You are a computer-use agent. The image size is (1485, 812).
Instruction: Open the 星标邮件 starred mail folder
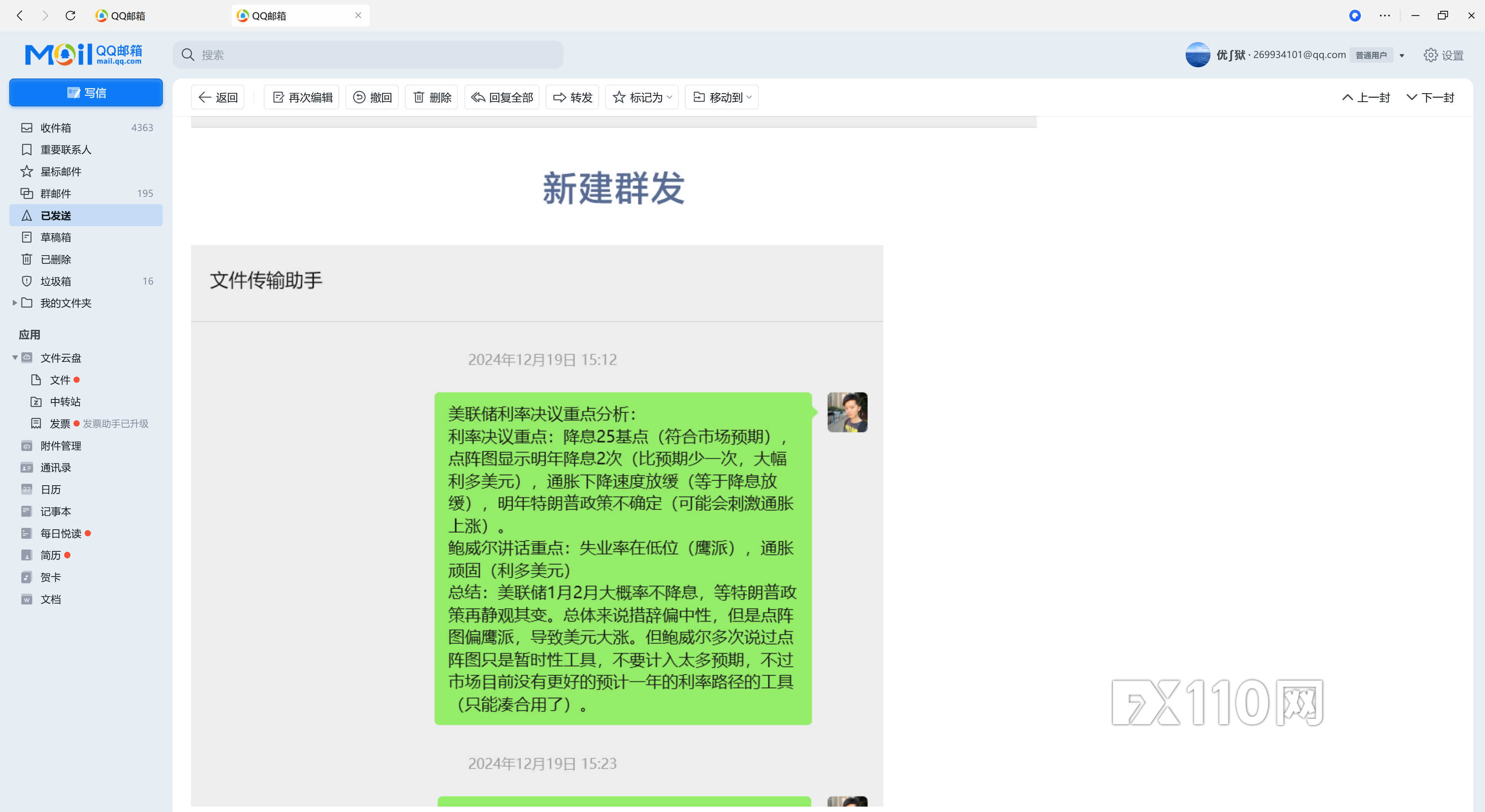[86, 171]
